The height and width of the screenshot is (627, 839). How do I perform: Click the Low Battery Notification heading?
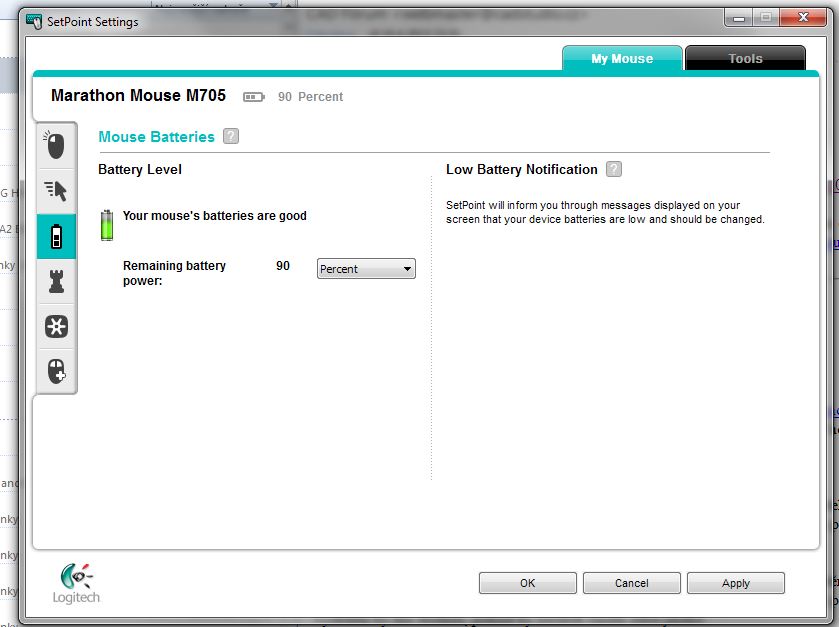(x=522, y=170)
